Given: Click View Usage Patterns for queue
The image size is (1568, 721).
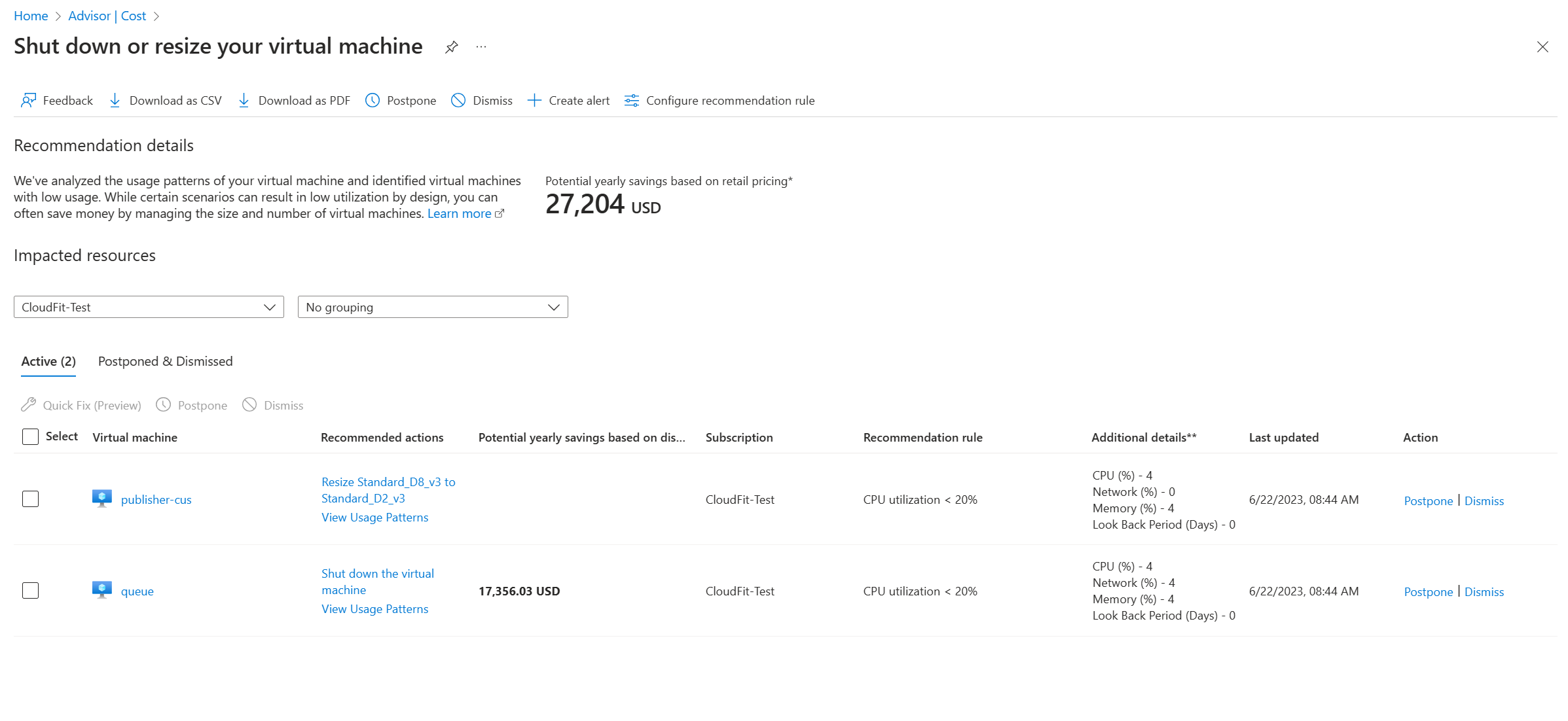Looking at the screenshot, I should (x=374, y=608).
